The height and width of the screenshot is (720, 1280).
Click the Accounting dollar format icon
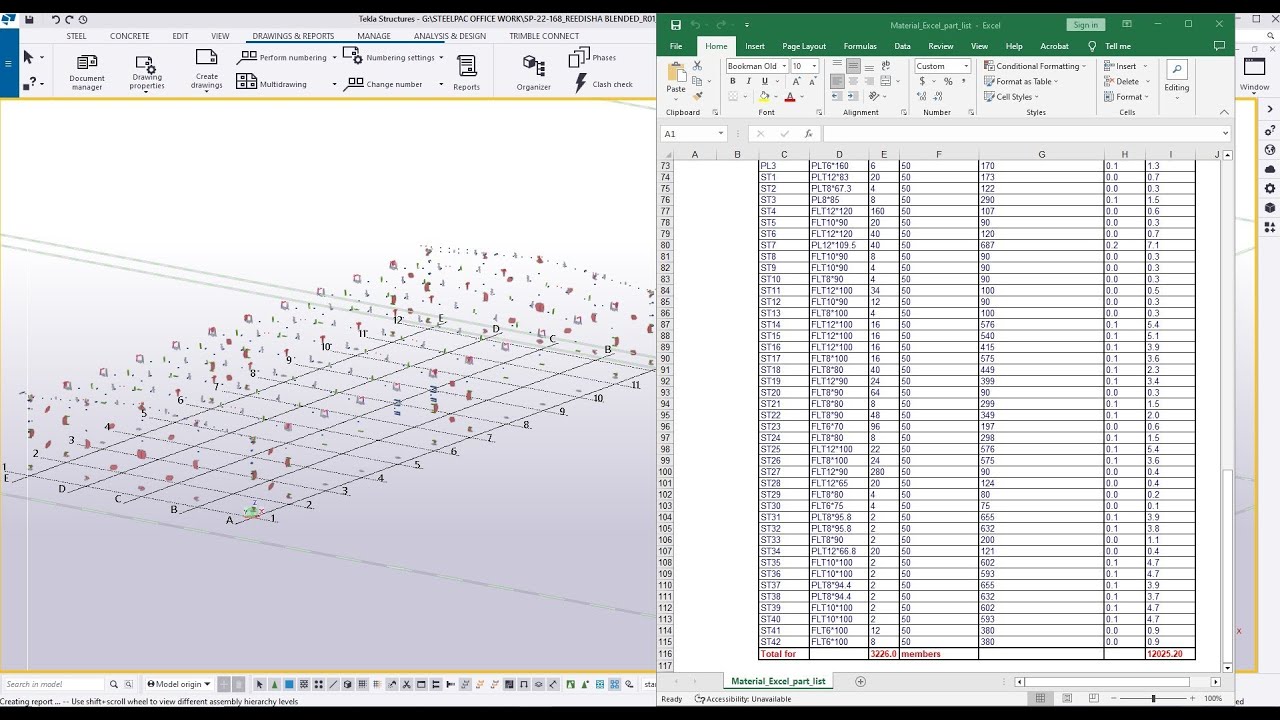point(921,81)
